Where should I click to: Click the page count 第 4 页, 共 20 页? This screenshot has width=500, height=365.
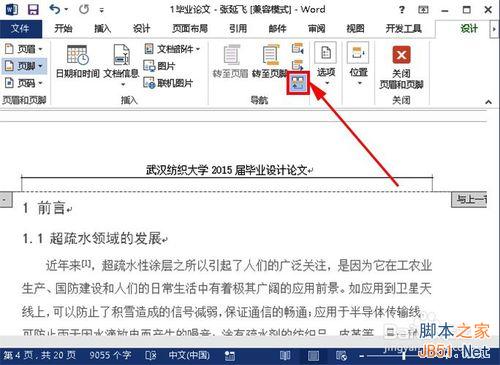(40, 355)
